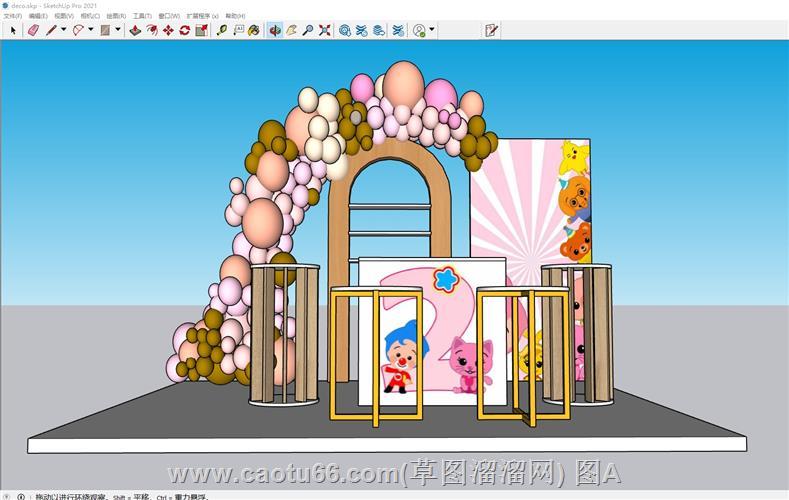The height and width of the screenshot is (500, 789).
Task: Open the 绘图(R) Draw menu
Action: coord(116,16)
